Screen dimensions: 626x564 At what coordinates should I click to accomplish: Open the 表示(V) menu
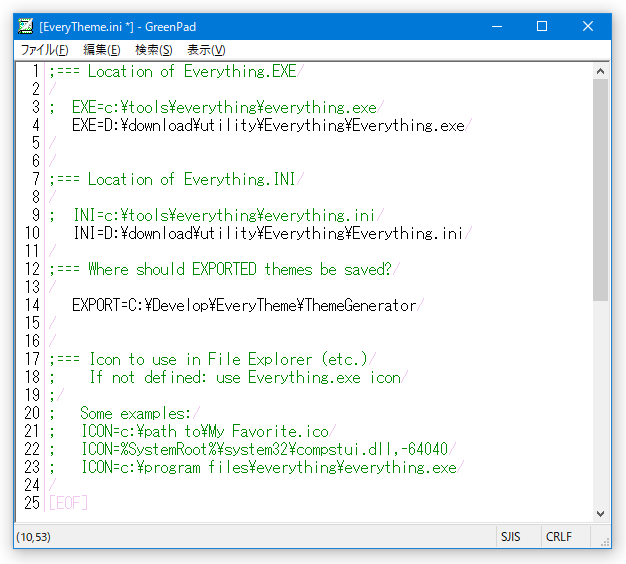[206, 50]
